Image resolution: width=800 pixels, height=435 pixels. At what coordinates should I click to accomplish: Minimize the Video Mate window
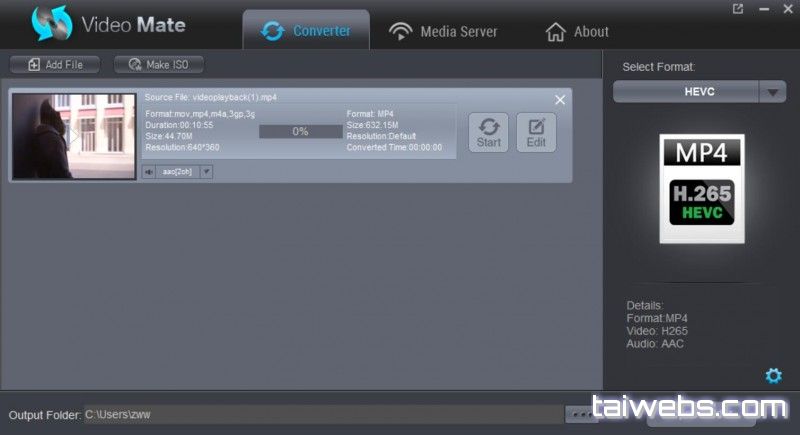pyautogui.click(x=762, y=9)
